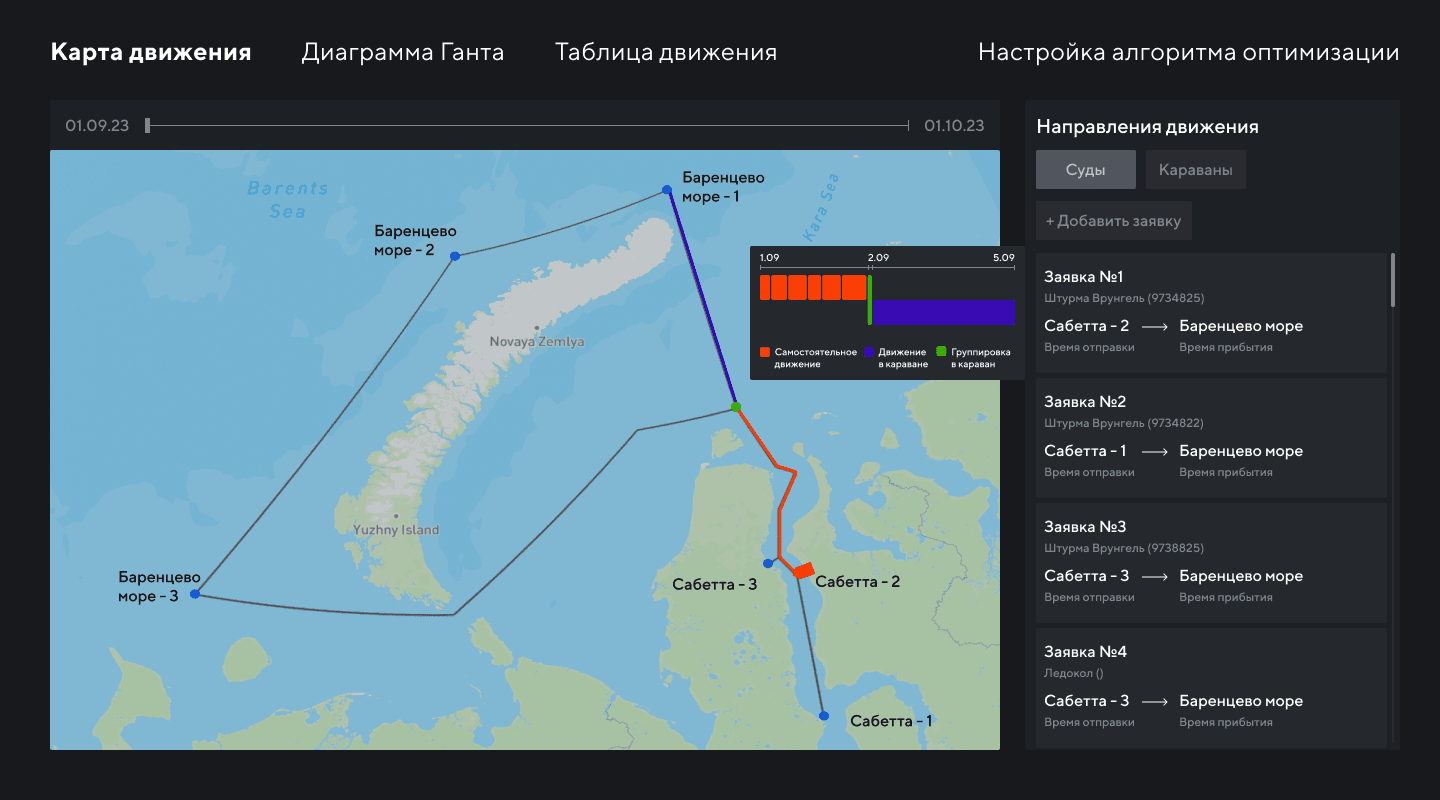Viewport: 1440px width, 800px height.
Task: Select the Заявка №4 card
Action: [1211, 688]
